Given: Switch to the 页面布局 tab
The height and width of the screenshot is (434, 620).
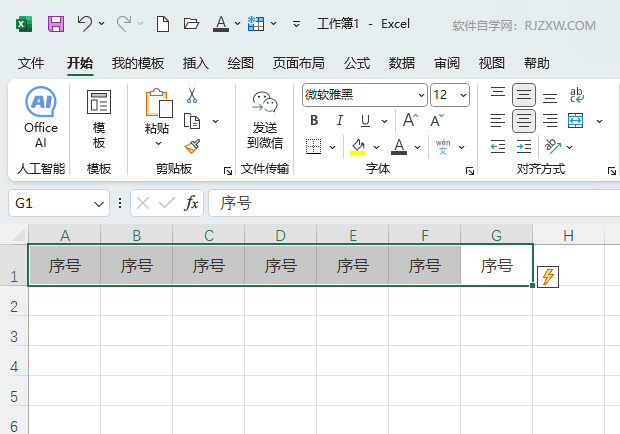Looking at the screenshot, I should [299, 63].
